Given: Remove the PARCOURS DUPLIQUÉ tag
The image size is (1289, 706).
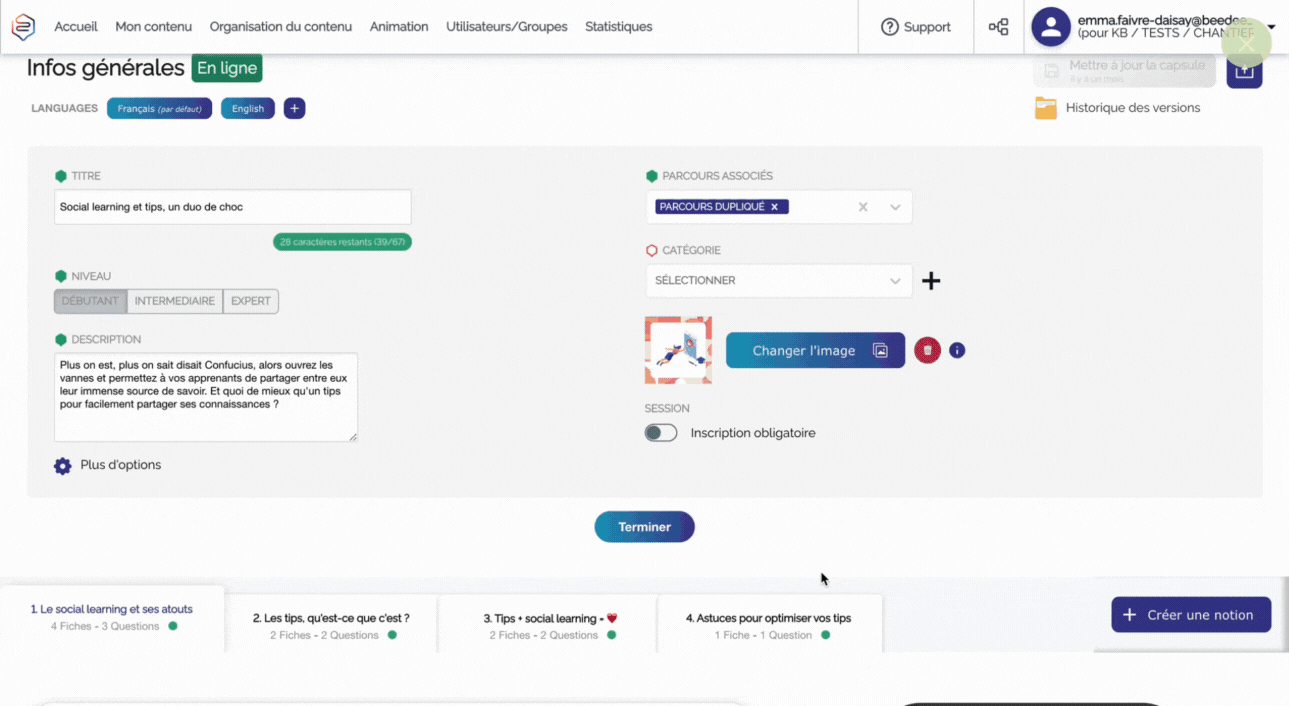Looking at the screenshot, I should (x=774, y=207).
